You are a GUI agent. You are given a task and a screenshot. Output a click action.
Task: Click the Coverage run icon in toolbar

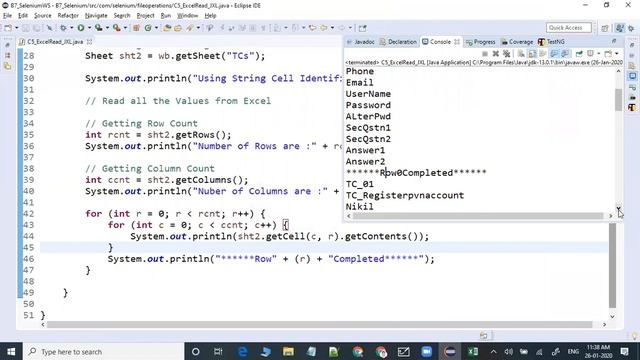pyautogui.click(x=98, y=28)
